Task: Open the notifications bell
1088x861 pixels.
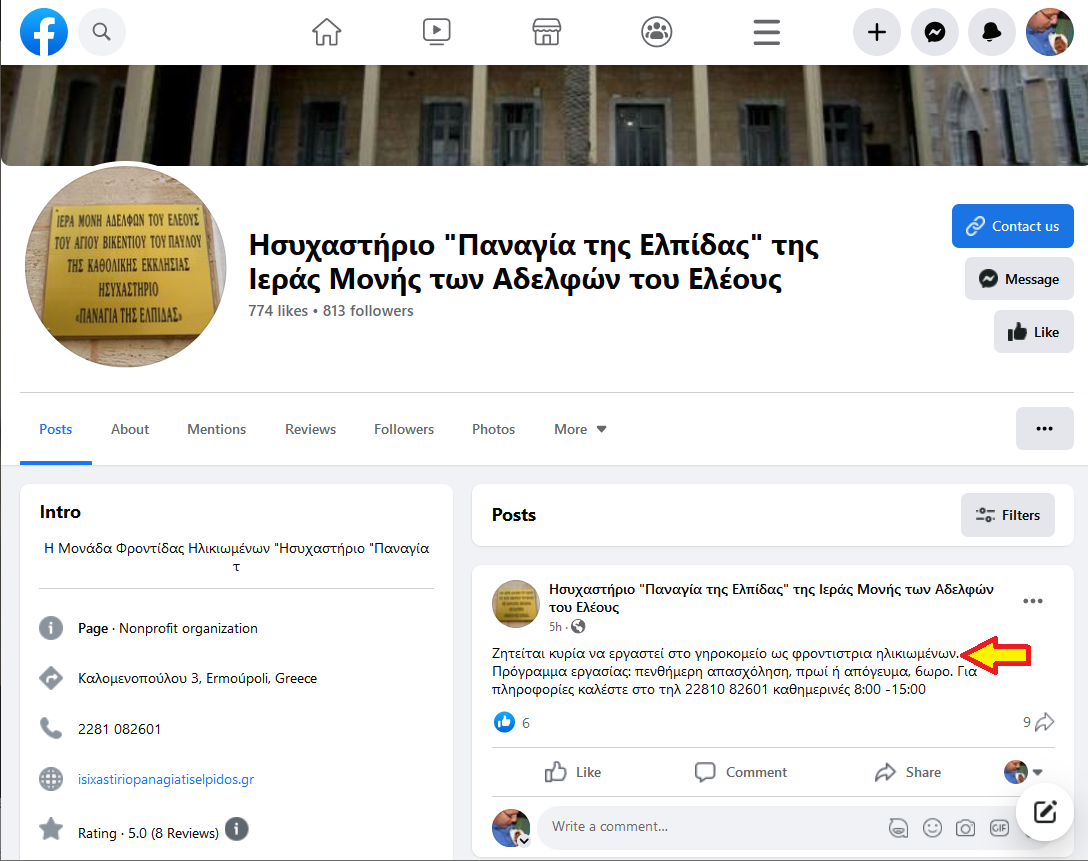Action: pos(992,32)
